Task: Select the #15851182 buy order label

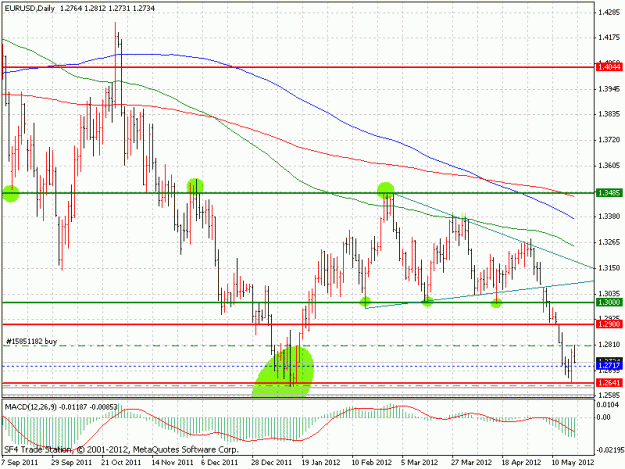Action: tap(31, 341)
